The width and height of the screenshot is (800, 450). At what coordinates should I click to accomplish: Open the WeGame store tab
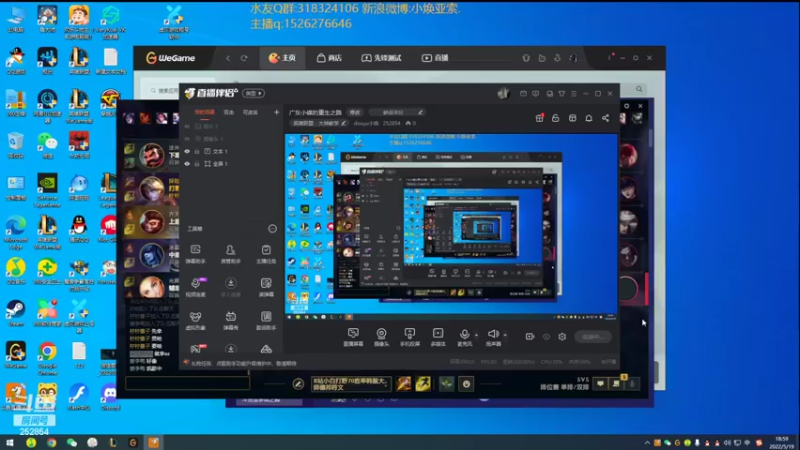(329, 58)
